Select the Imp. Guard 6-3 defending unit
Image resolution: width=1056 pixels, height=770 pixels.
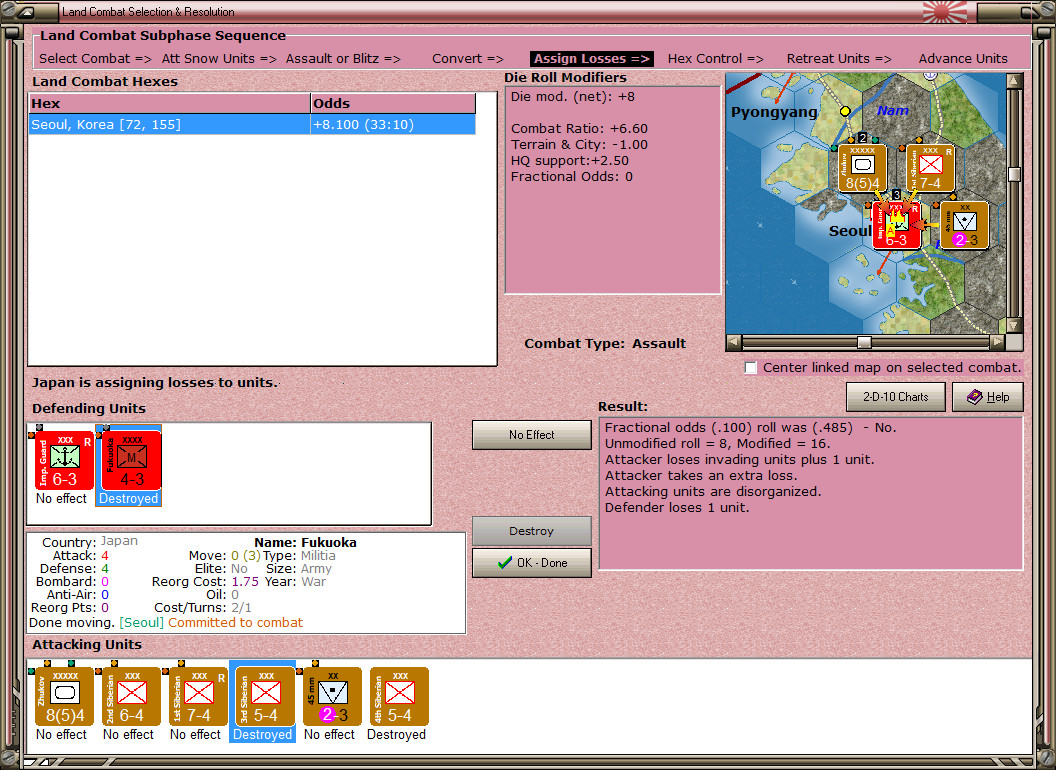64,461
